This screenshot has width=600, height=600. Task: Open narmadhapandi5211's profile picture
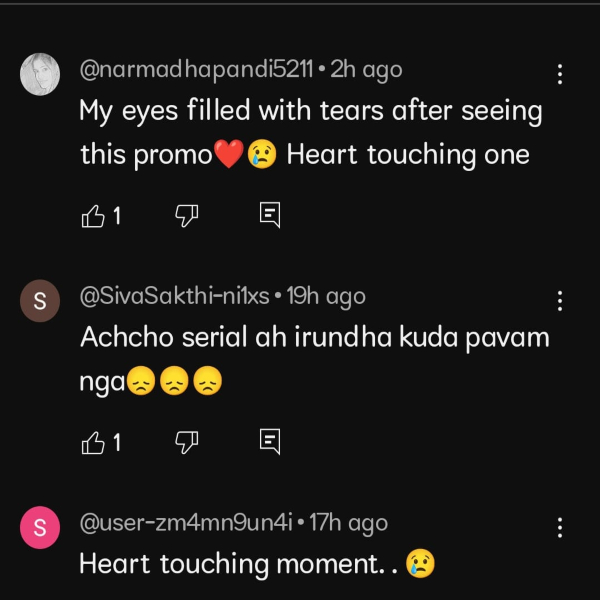click(40, 74)
